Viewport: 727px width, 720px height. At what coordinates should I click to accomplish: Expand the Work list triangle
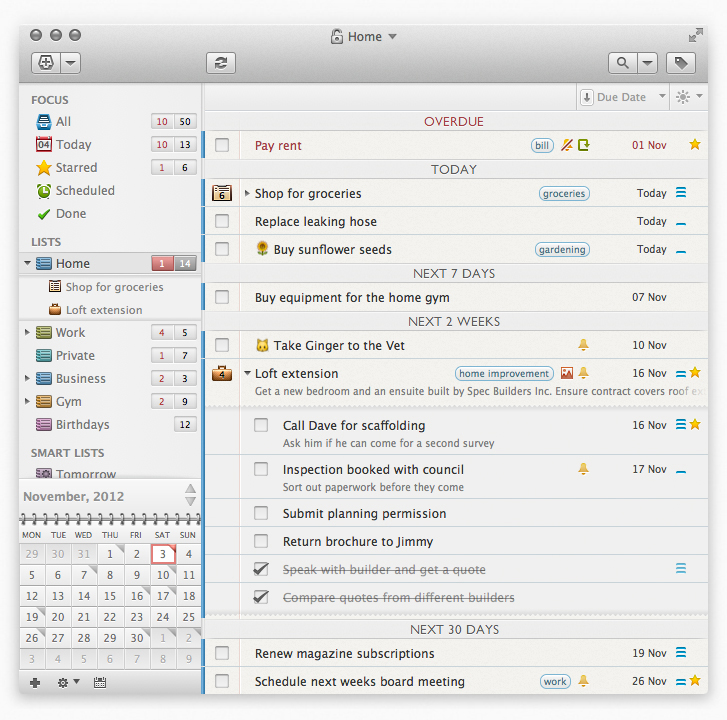[x=27, y=332]
